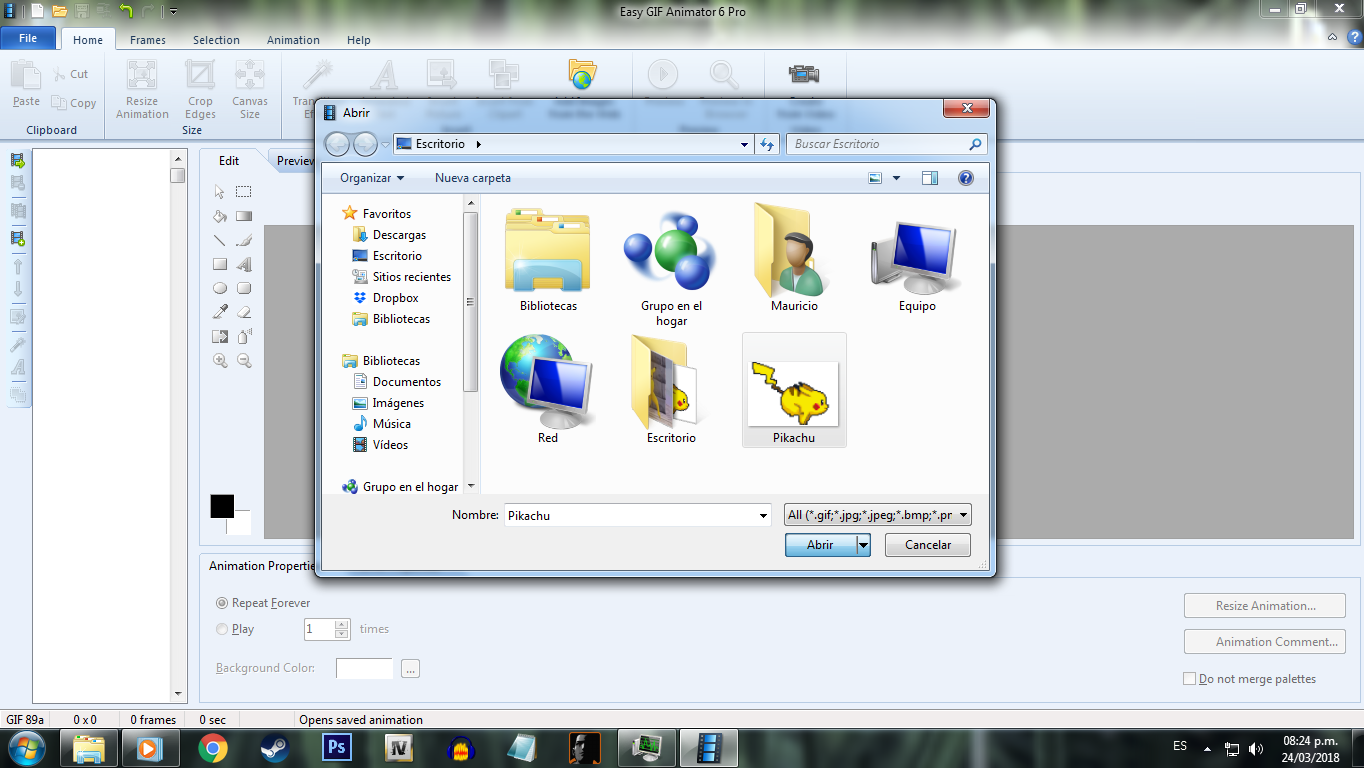
Task: Switch to the Frames ribbon tab
Action: 148,40
